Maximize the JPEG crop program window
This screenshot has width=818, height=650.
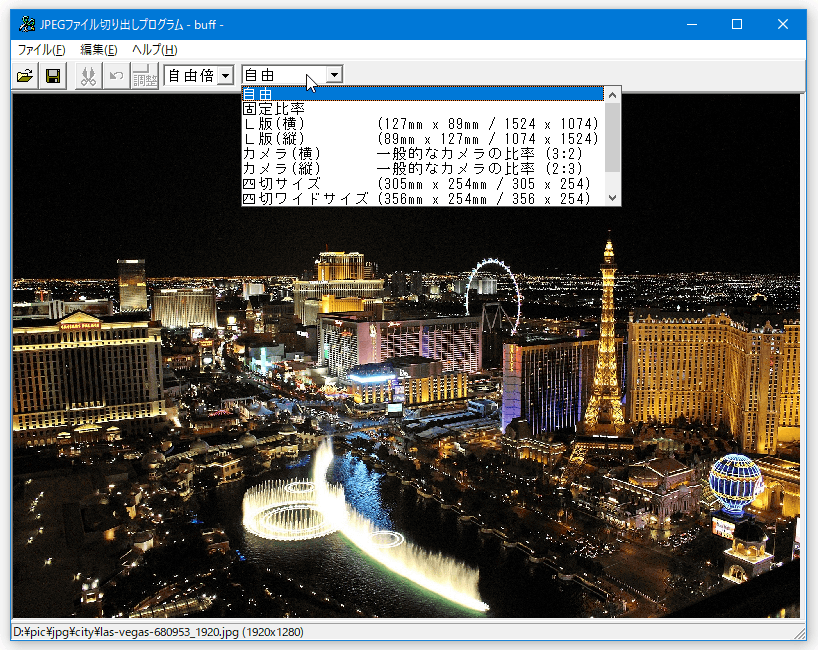coord(737,24)
